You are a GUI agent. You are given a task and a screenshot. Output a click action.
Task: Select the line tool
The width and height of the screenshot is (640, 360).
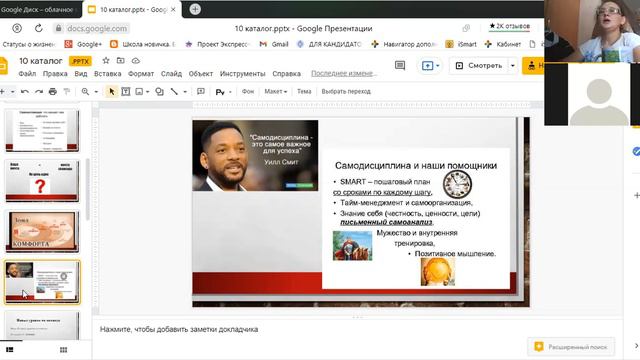174,91
